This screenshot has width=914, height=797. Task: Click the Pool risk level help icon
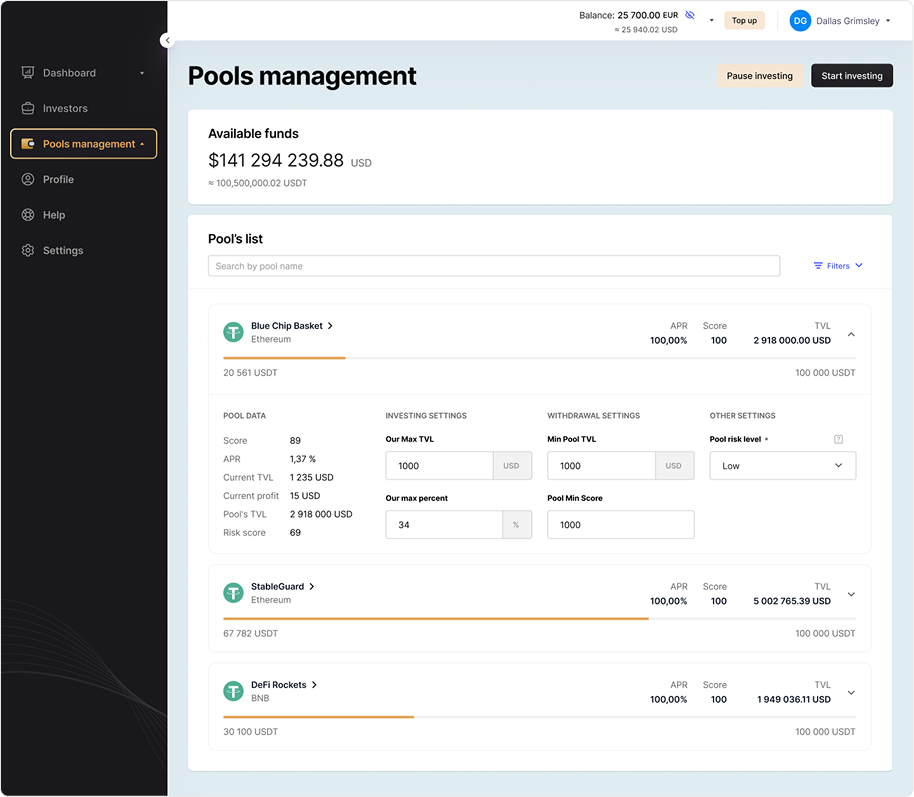point(838,439)
